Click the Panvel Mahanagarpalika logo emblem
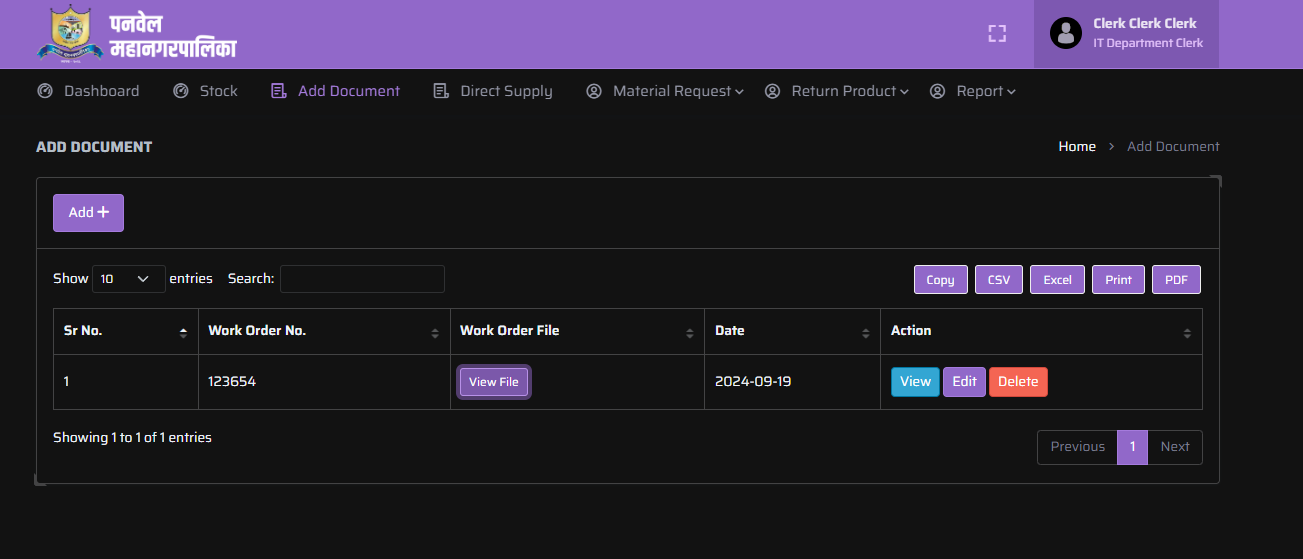Screen dimensions: 1303x559 click(x=70, y=33)
